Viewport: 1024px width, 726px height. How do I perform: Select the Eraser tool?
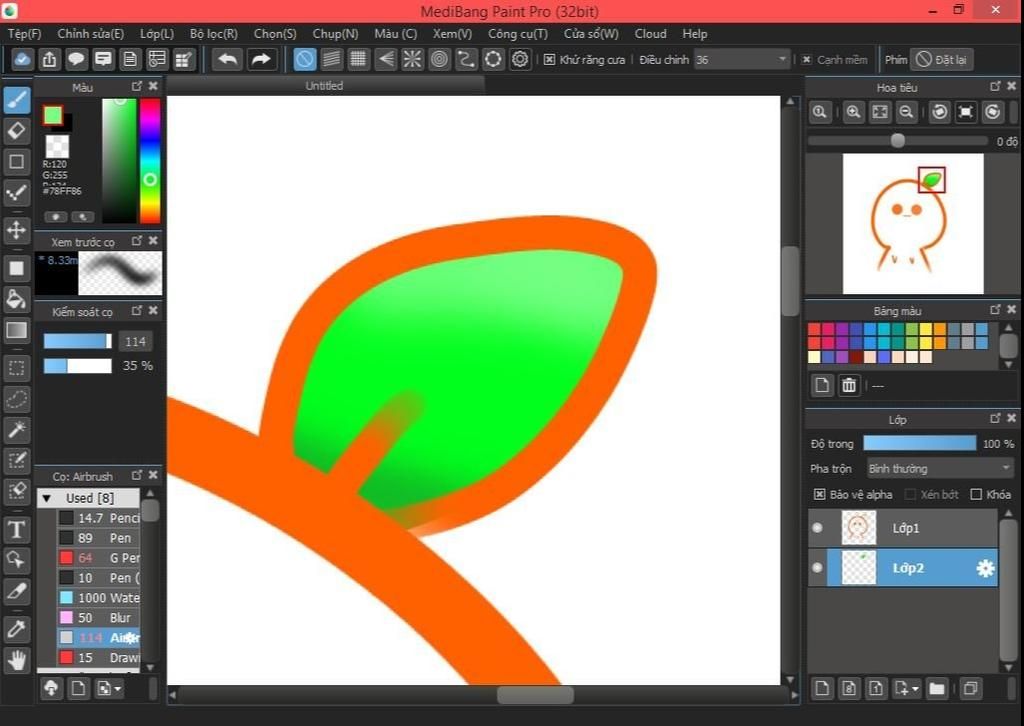(x=16, y=131)
